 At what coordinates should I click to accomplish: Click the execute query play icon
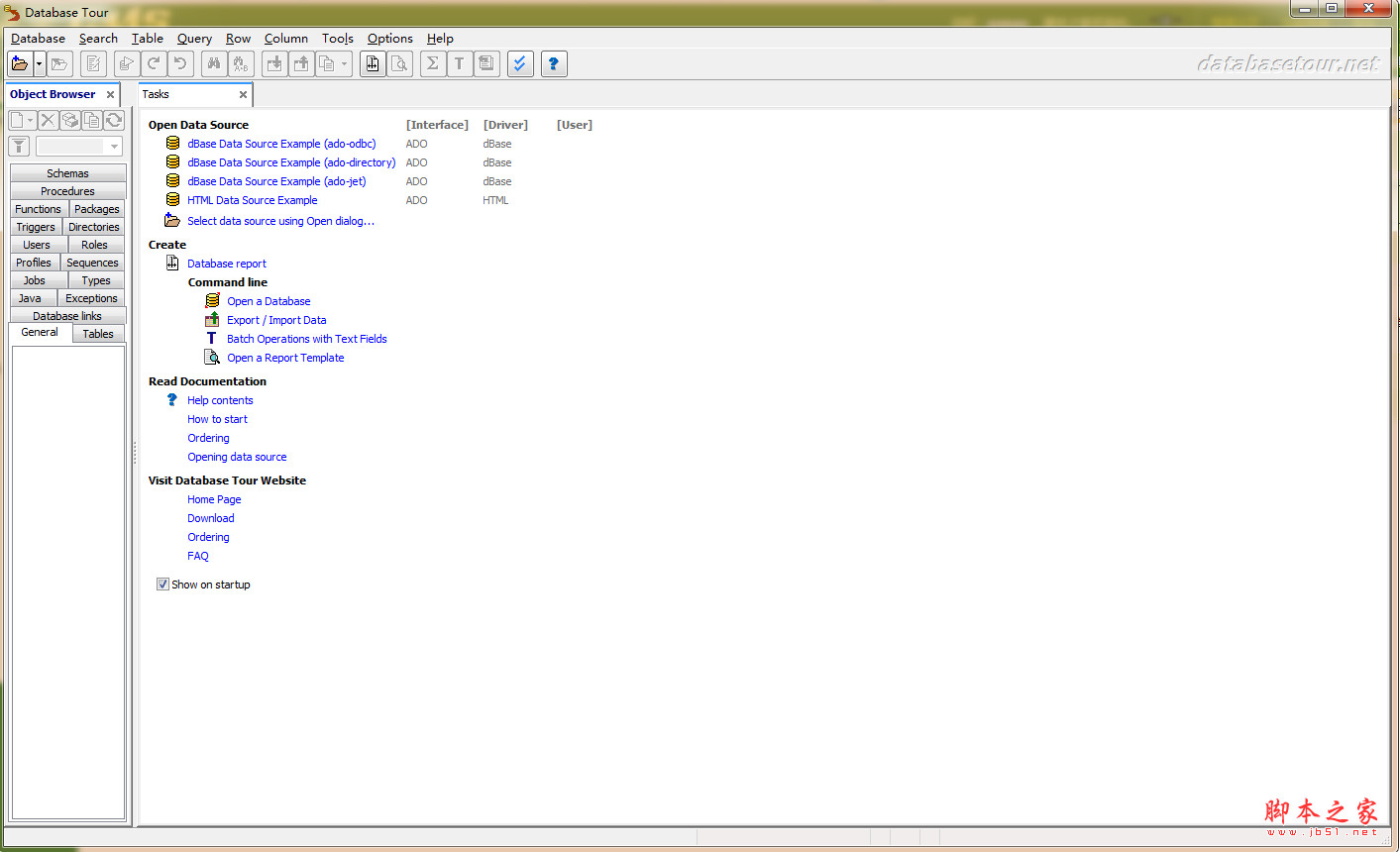127,64
